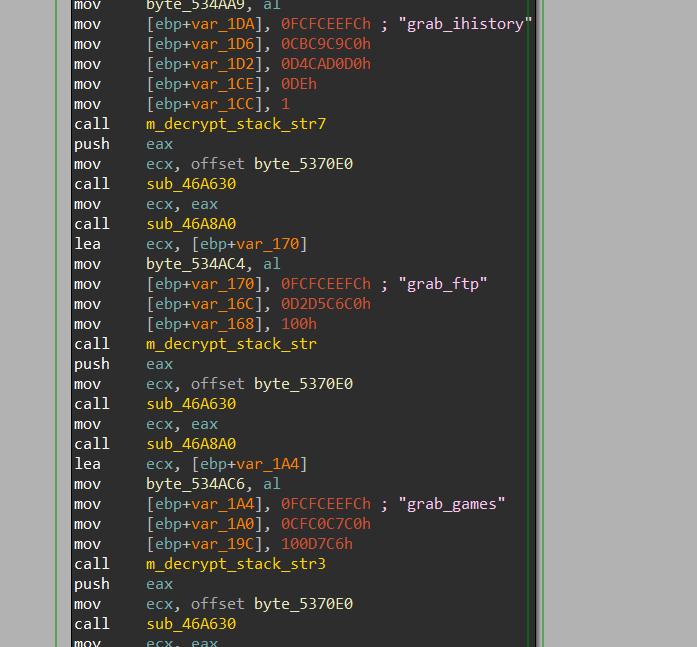Click the m_decrypt_stack_str7 function name
Screen dimensions: 697x647
pyautogui.click(x=236, y=124)
